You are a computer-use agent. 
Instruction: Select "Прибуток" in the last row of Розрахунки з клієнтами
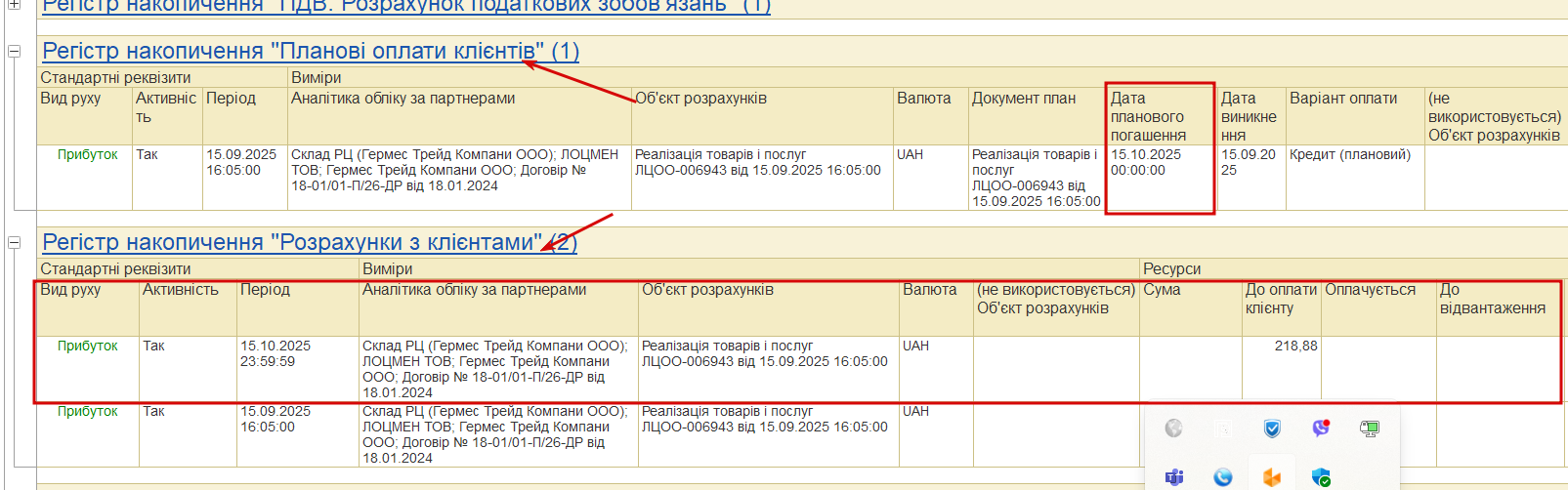click(88, 433)
